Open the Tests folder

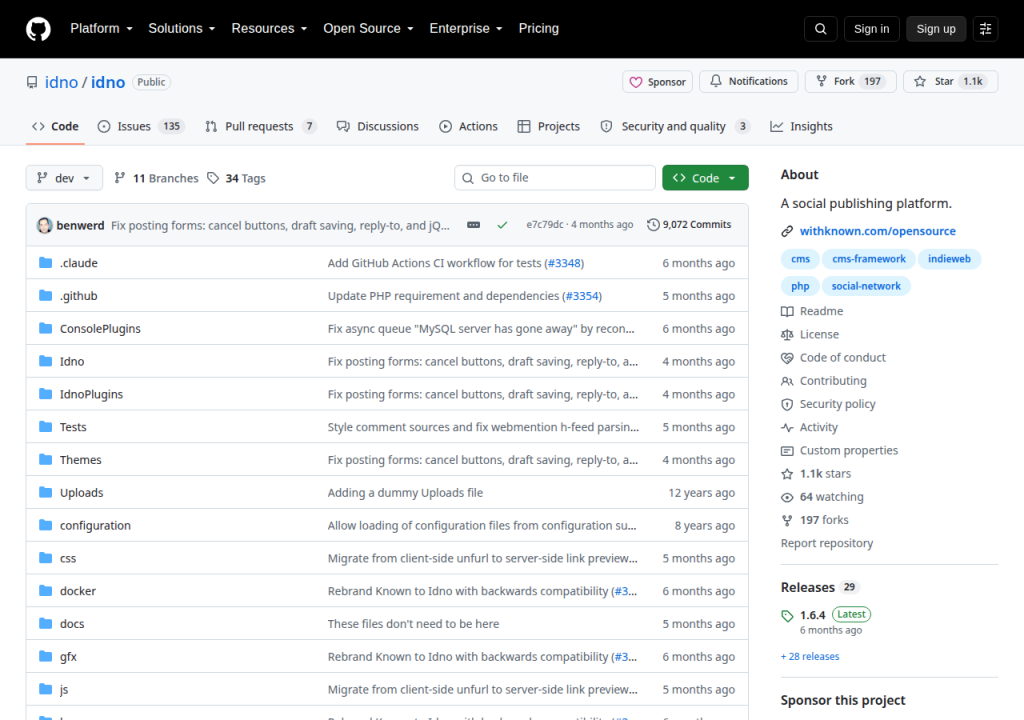coord(73,427)
